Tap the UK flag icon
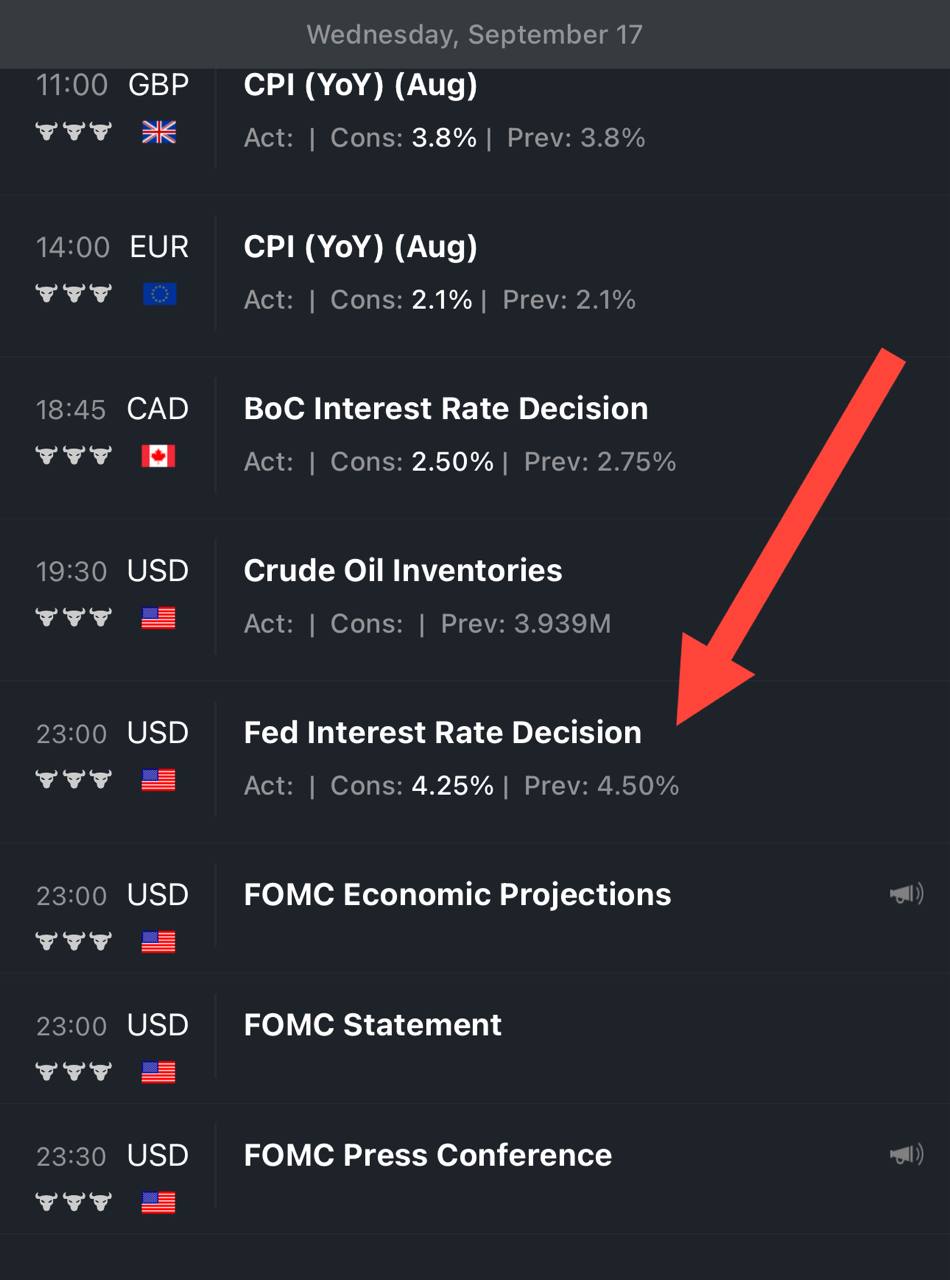This screenshot has height=1280, width=950. [x=158, y=132]
